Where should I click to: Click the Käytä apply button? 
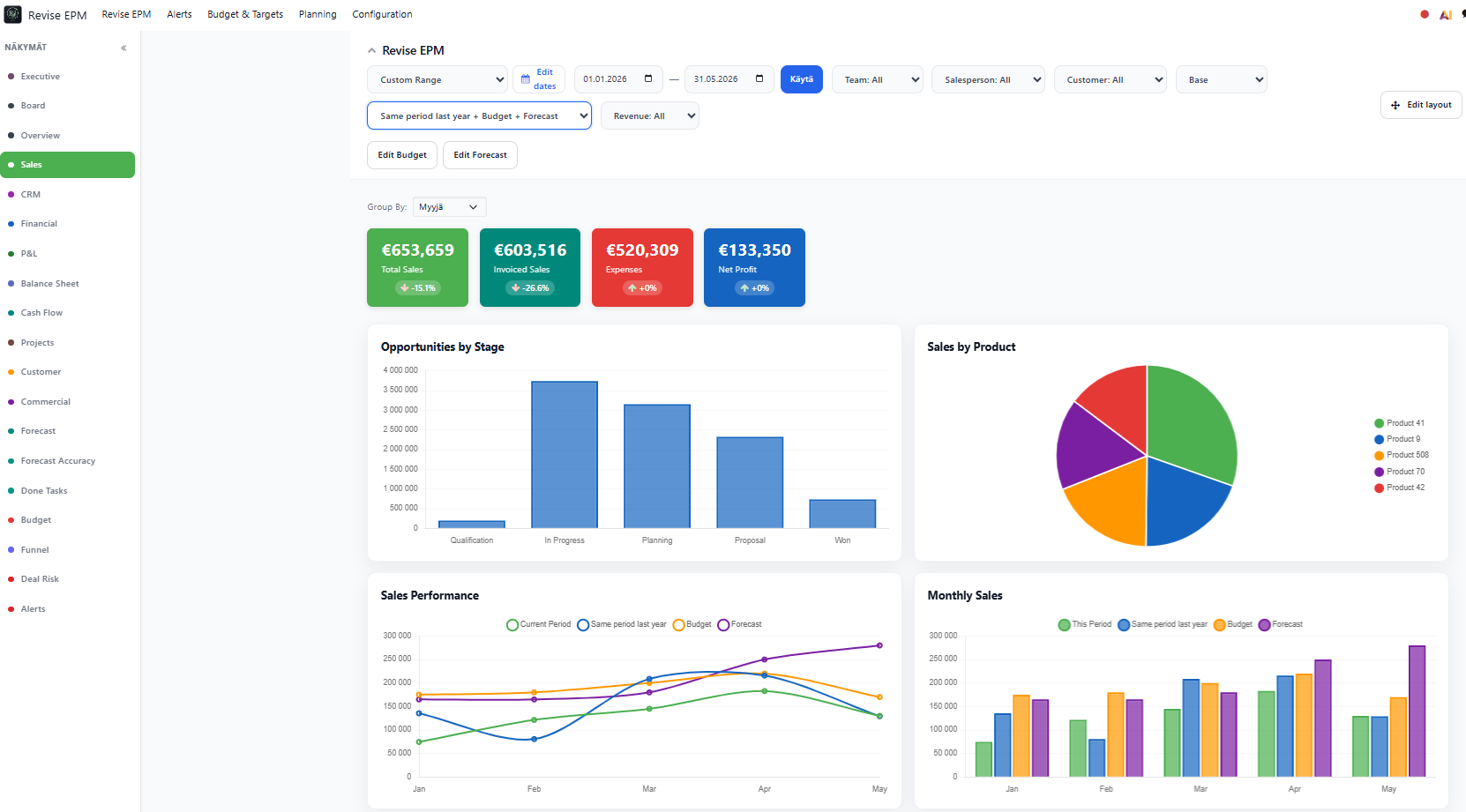[x=802, y=79]
